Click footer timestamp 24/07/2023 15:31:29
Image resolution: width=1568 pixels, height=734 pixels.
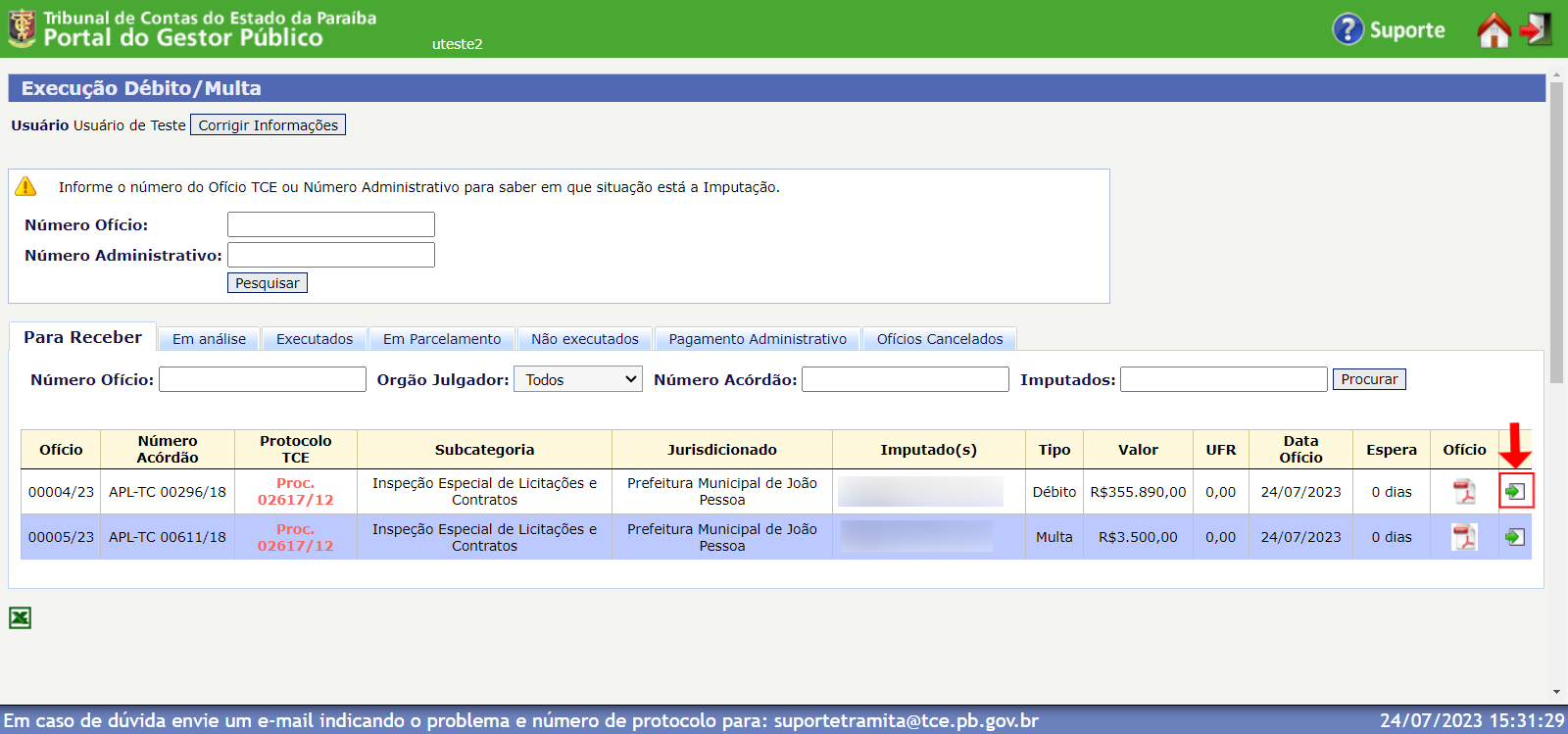click(1472, 720)
